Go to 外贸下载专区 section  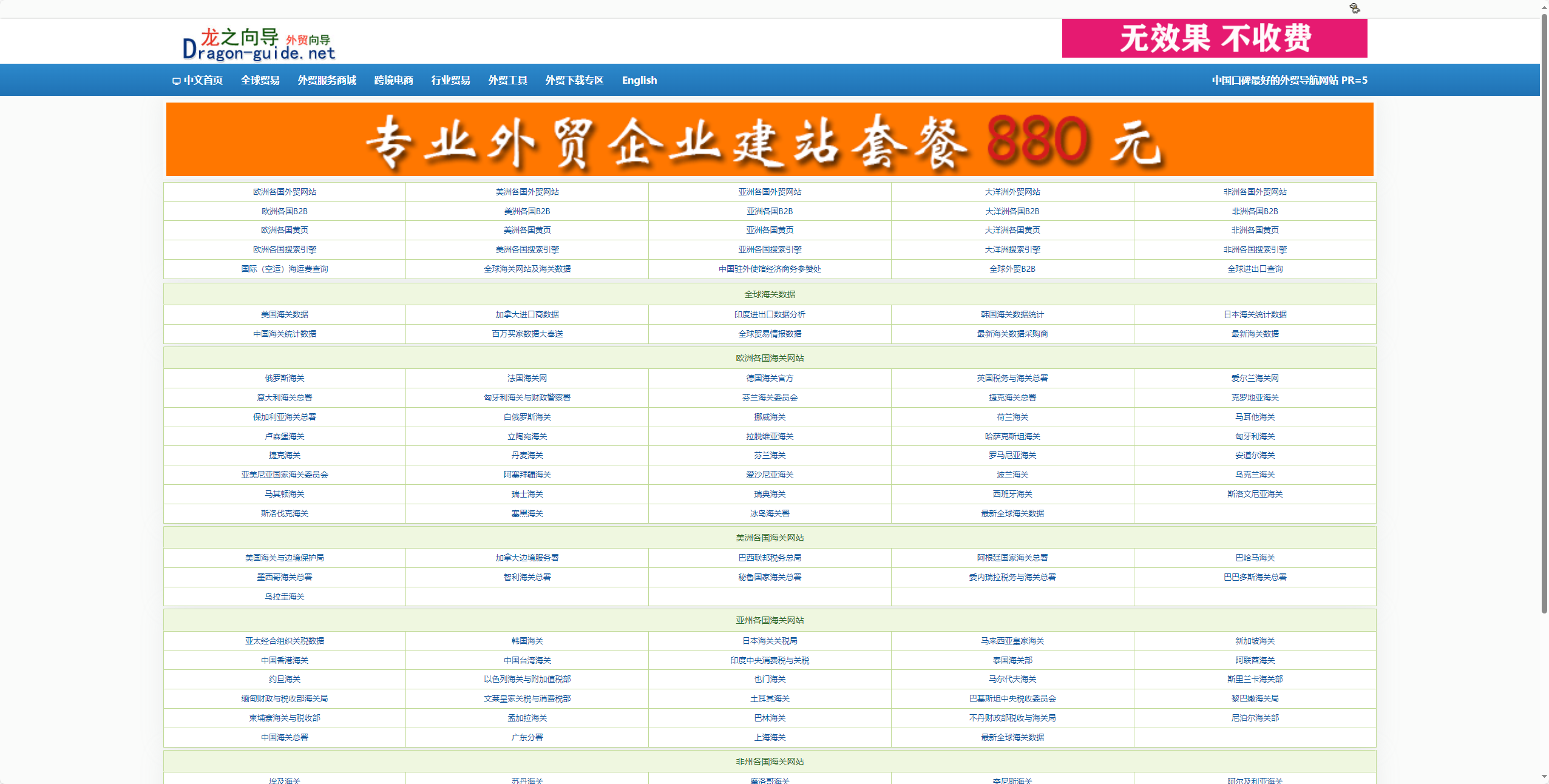(574, 80)
